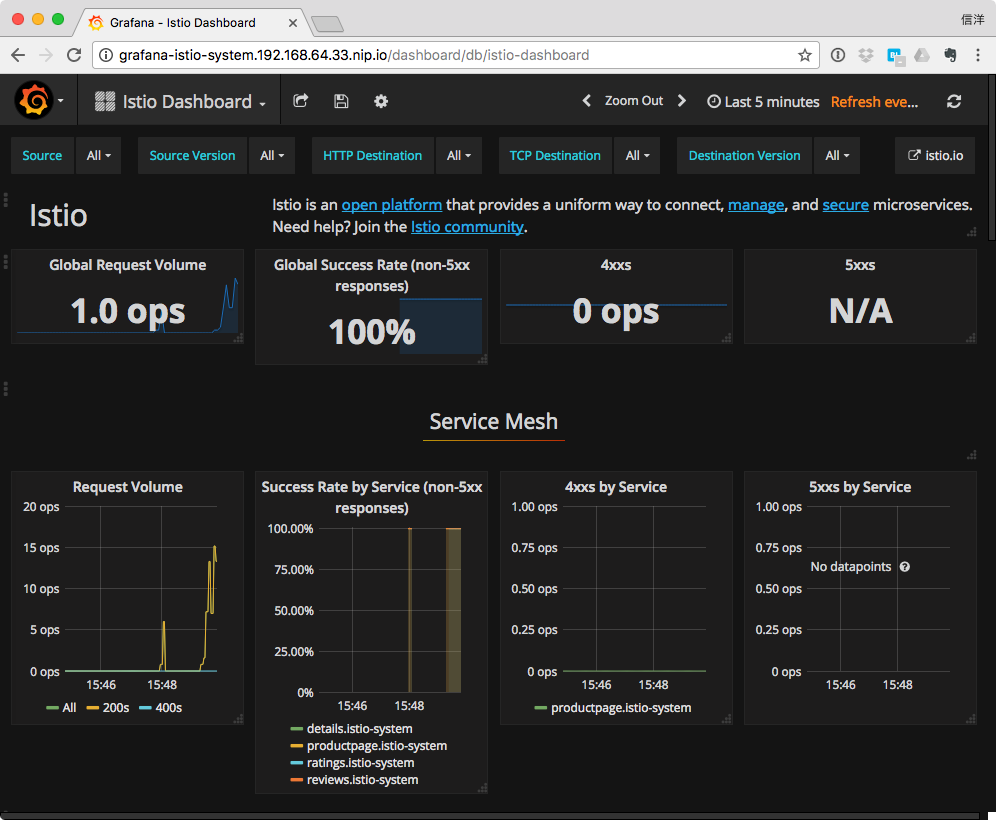Viewport: 996px width, 820px height.
Task: Open the Success Rate by Service panel title menu
Action: click(x=372, y=497)
